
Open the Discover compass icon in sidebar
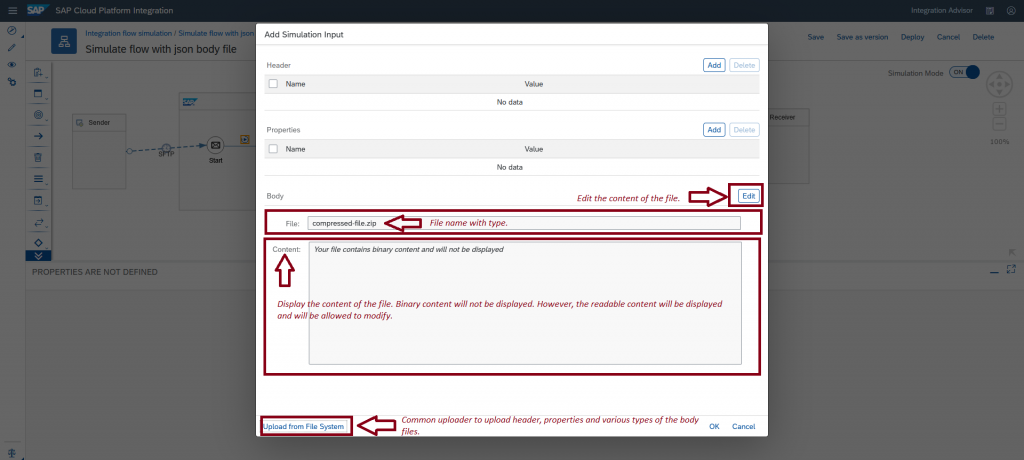click(x=11, y=31)
